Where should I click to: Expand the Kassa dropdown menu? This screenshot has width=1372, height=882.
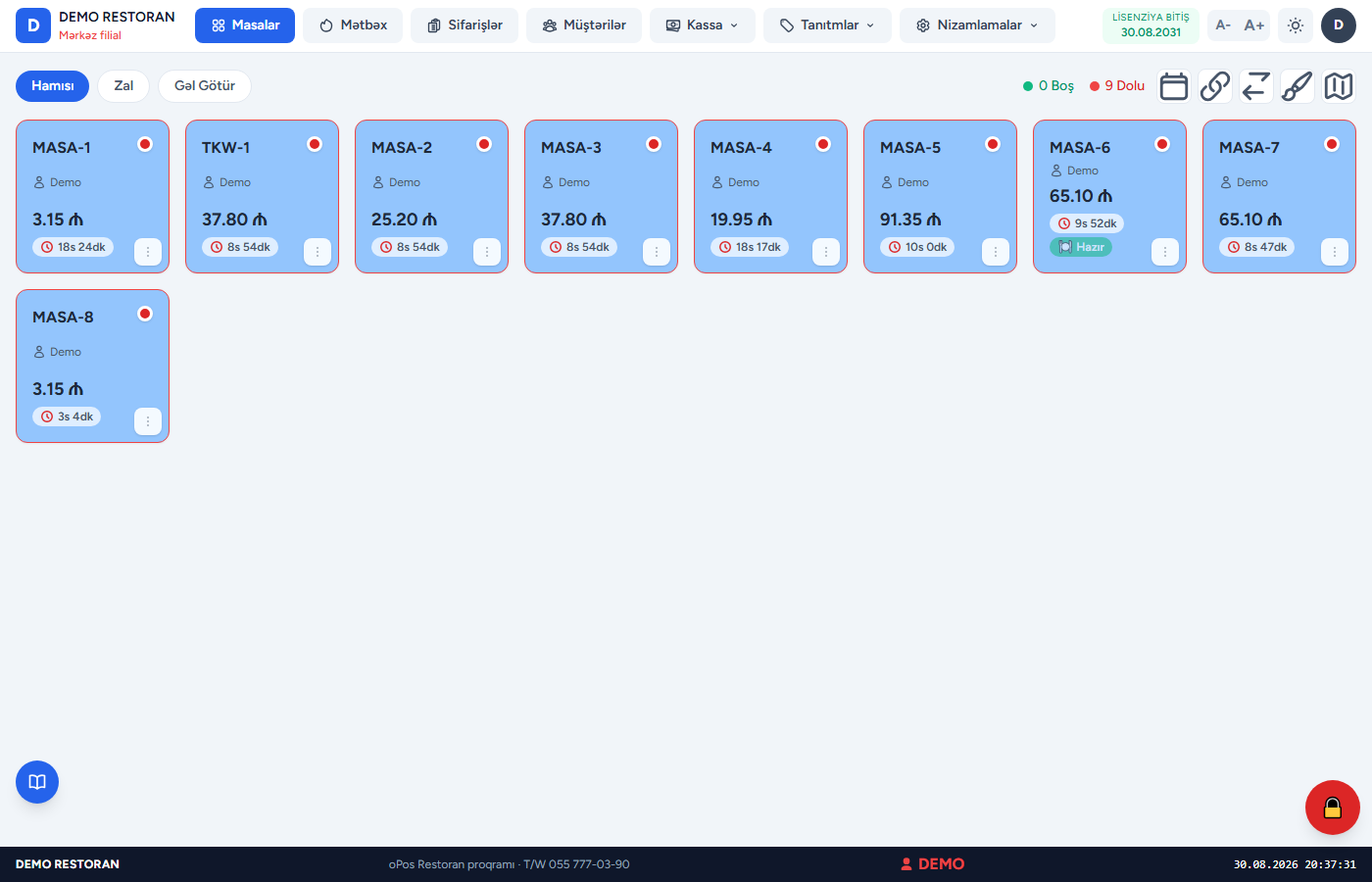(x=703, y=25)
